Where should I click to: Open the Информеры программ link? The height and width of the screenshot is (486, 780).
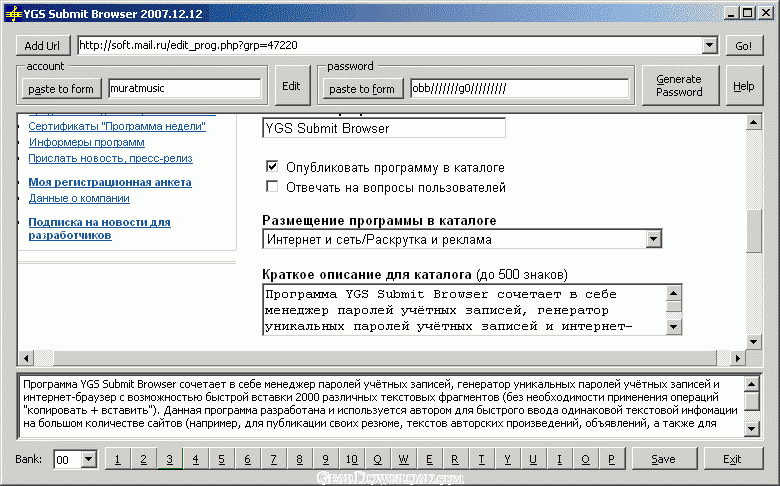[87, 142]
